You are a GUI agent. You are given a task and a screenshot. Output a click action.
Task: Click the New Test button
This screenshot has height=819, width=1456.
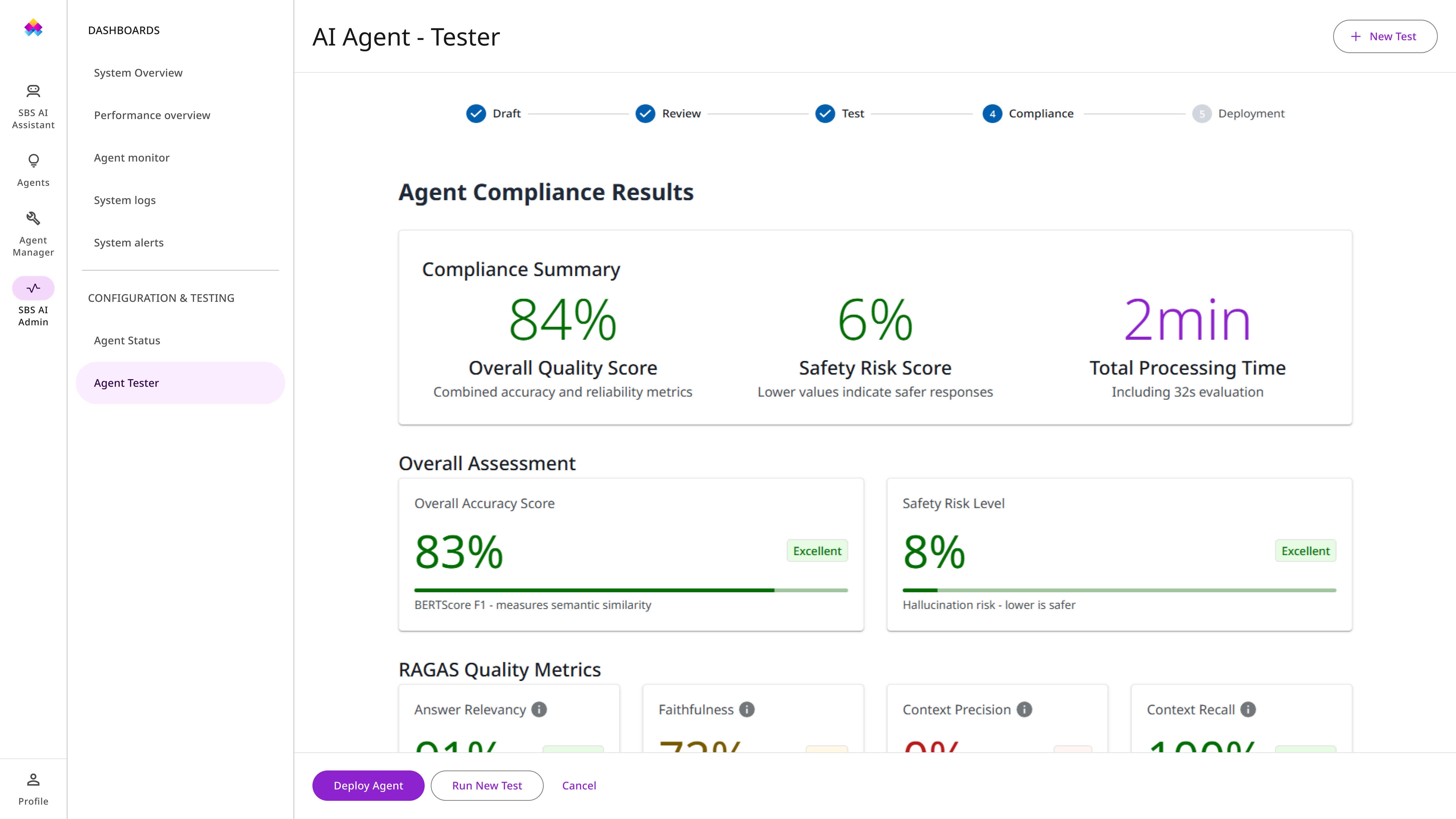click(1385, 36)
